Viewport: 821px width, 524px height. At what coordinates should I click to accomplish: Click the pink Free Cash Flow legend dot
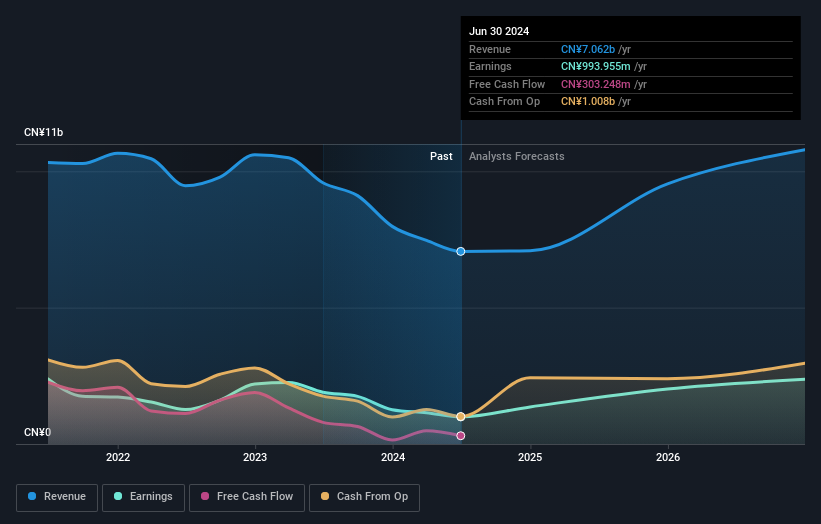click(205, 496)
